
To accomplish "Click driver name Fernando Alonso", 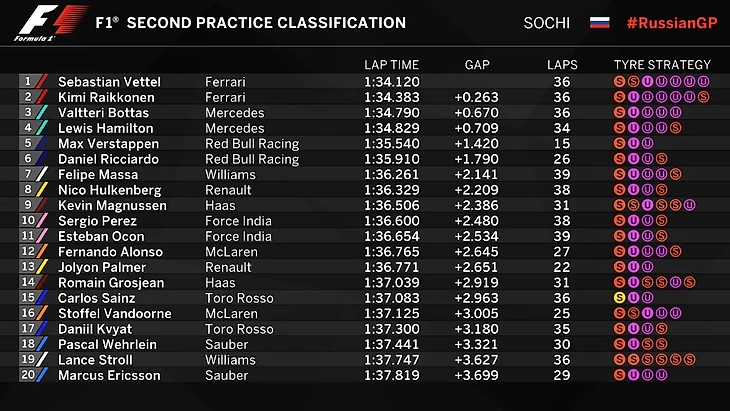I will point(103,252).
